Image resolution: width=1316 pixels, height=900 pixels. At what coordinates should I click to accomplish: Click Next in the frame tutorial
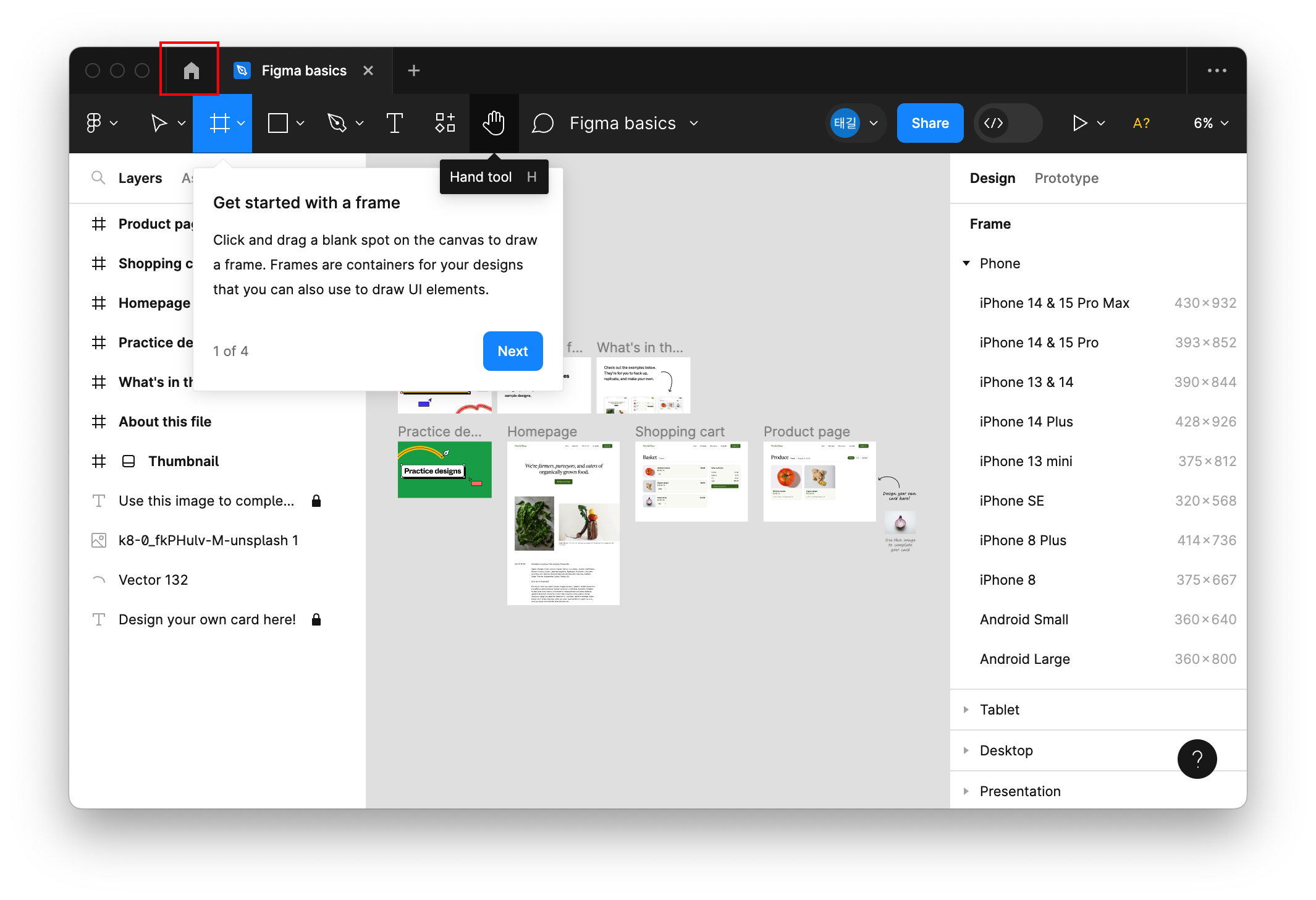coord(512,351)
